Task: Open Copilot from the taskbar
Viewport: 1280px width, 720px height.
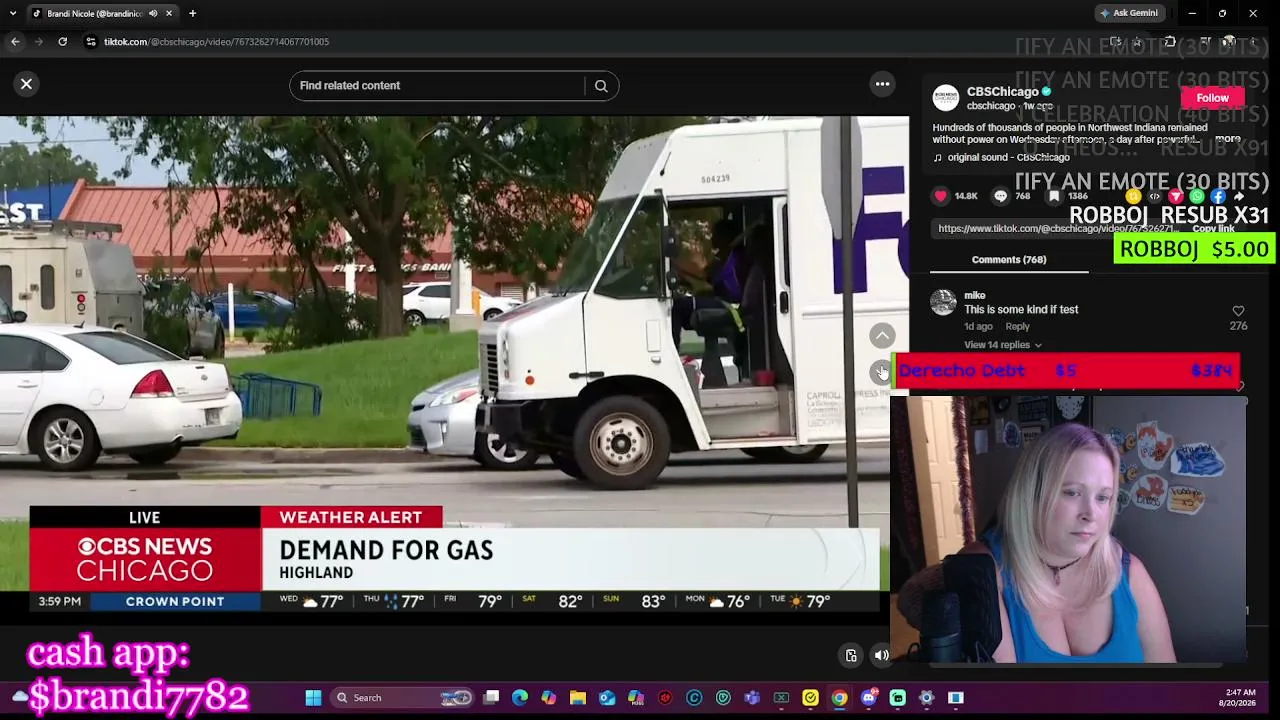Action: click(x=549, y=698)
